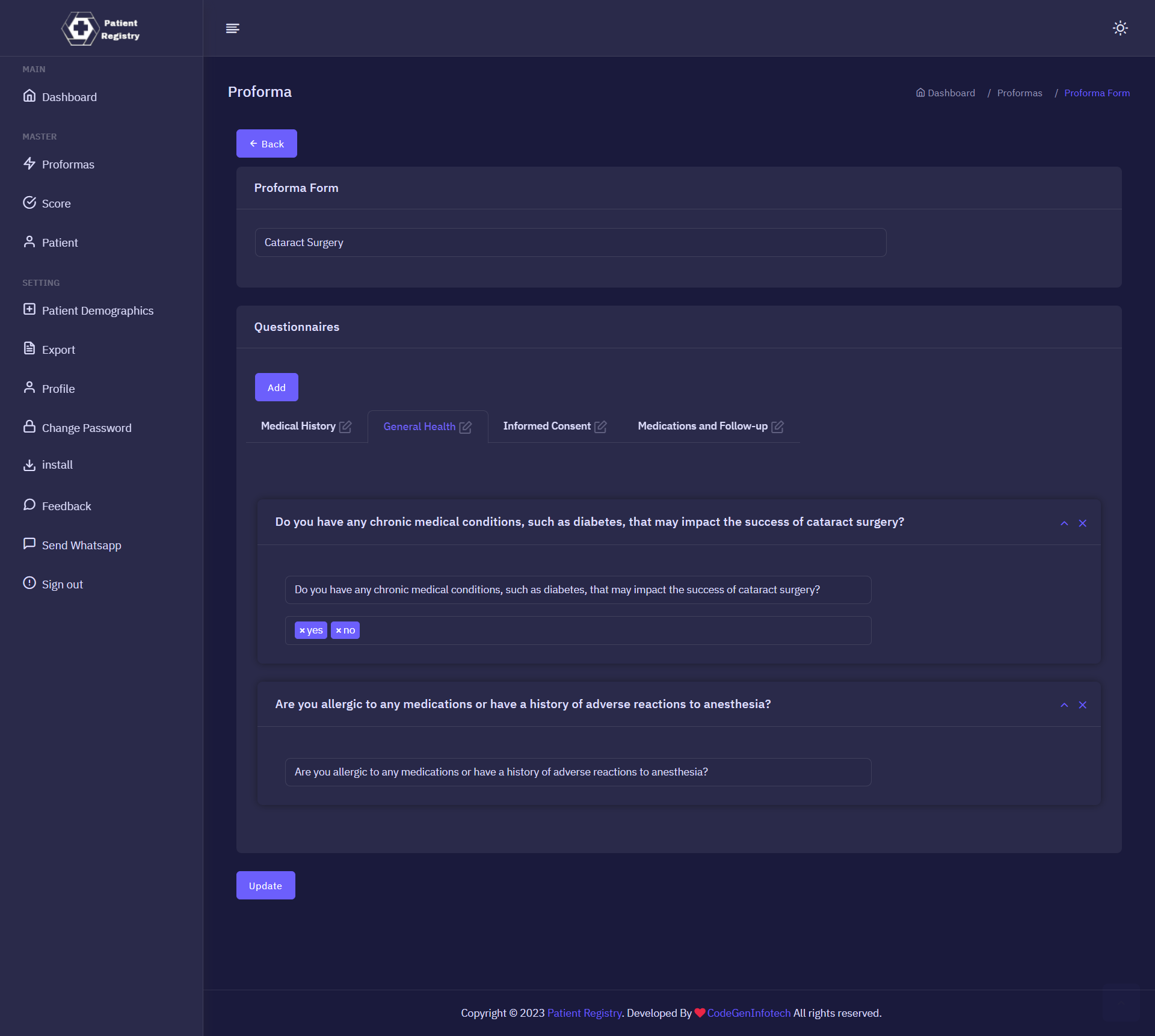Go back using the Back button
The image size is (1155, 1036).
[x=266, y=144]
